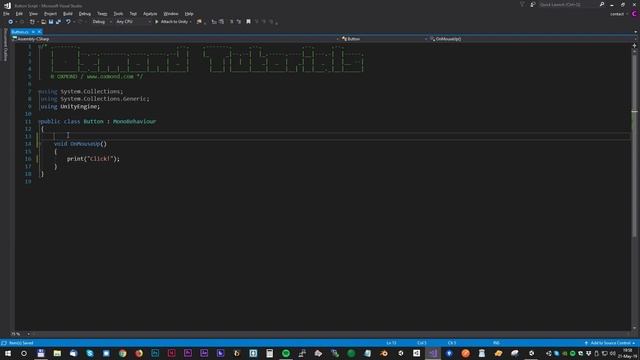Click the UnityEngine using directive
Viewport: 640px width, 360px height.
(70, 107)
